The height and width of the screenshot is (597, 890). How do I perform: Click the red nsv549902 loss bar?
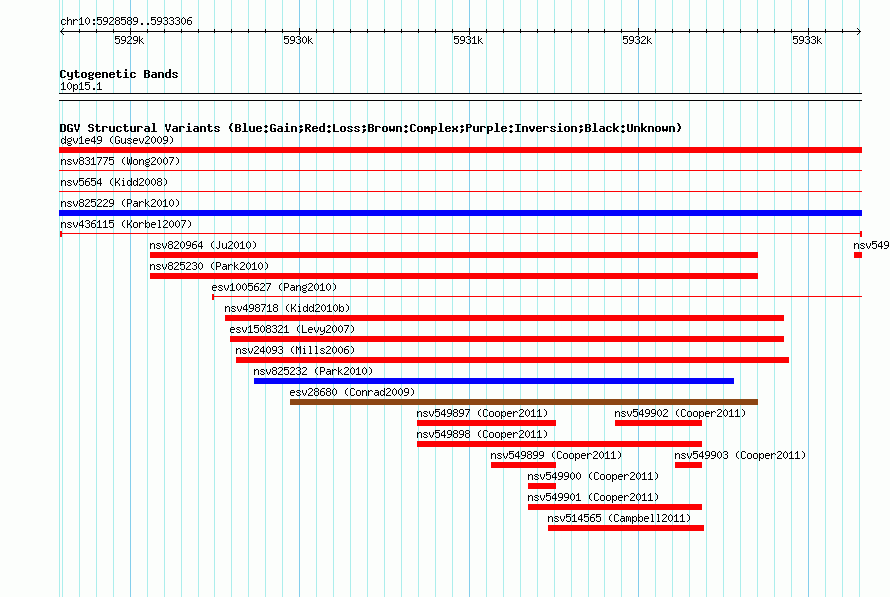pyautogui.click(x=658, y=423)
